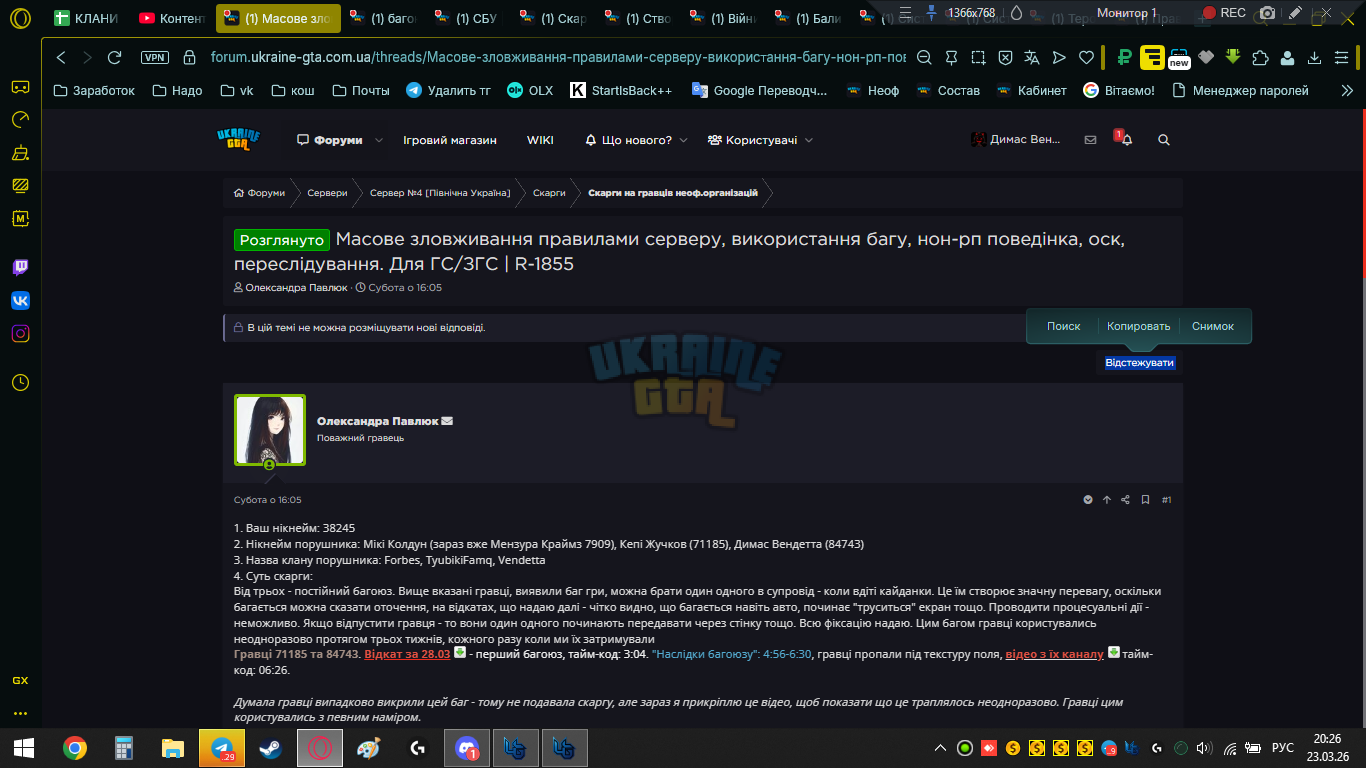Jump up using post arrow icon
Image resolution: width=1366 pixels, height=768 pixels.
1107,500
